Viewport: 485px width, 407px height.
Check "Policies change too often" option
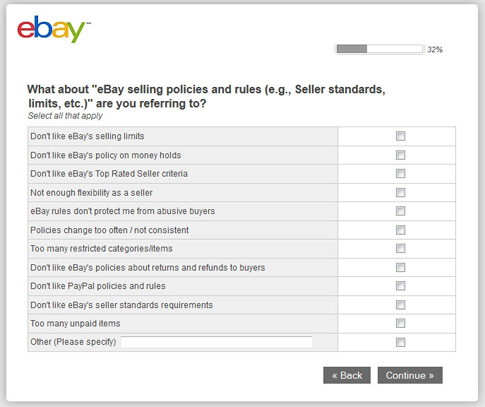(x=400, y=230)
